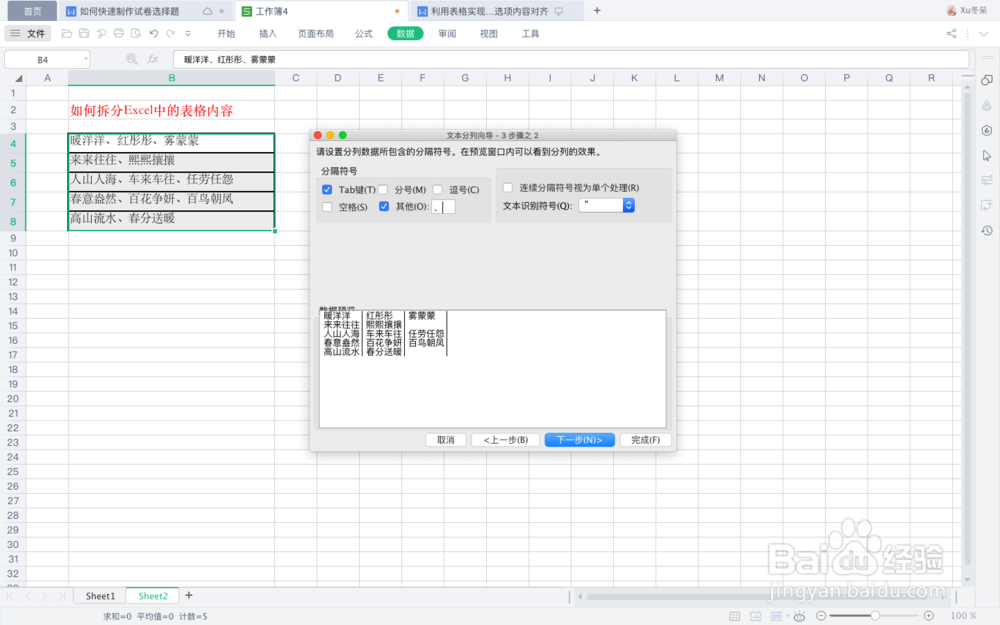
Task: Click the history/backup icon in right sidebar
Action: coord(986,230)
